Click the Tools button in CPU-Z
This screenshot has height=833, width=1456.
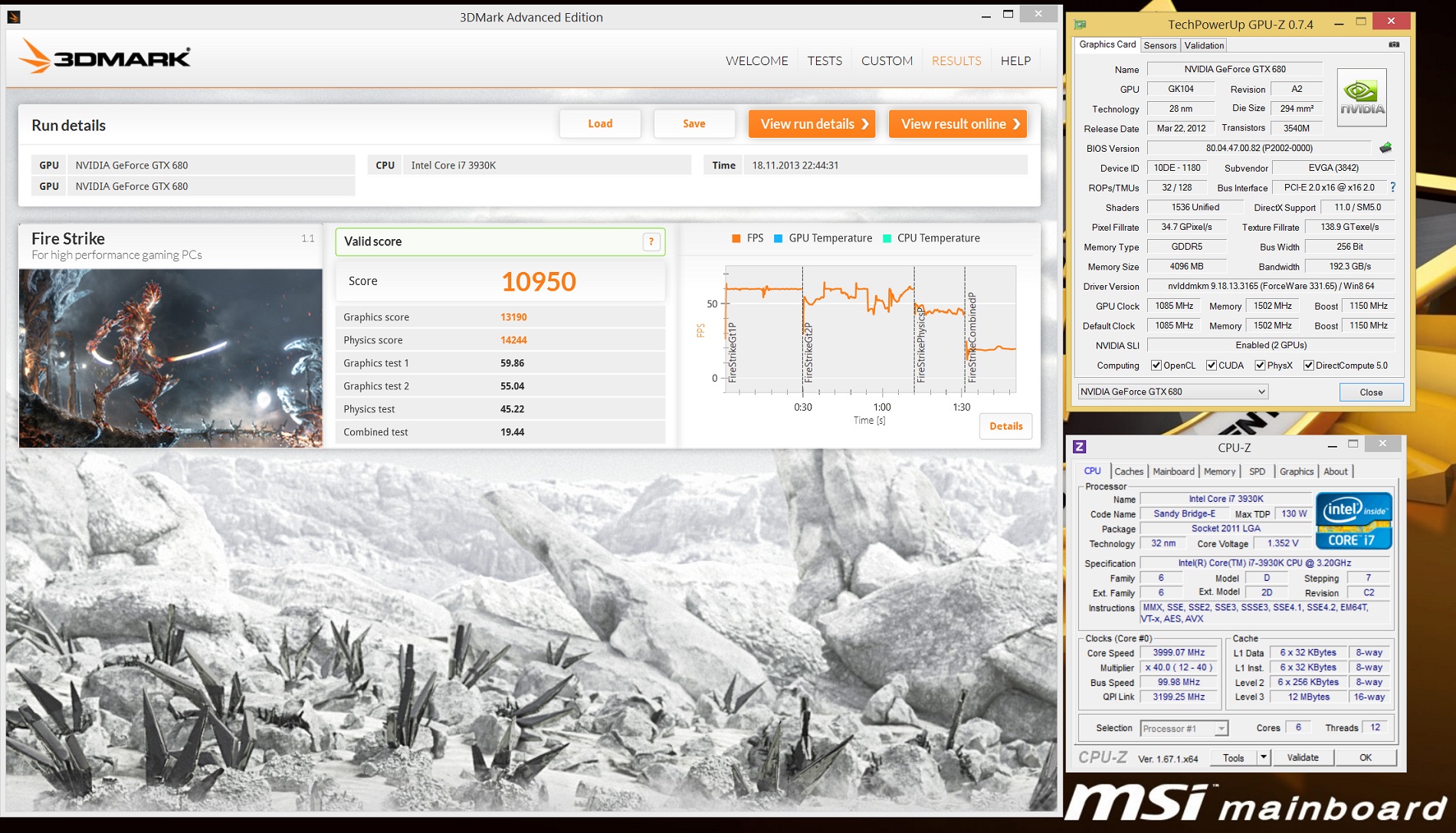(1234, 757)
